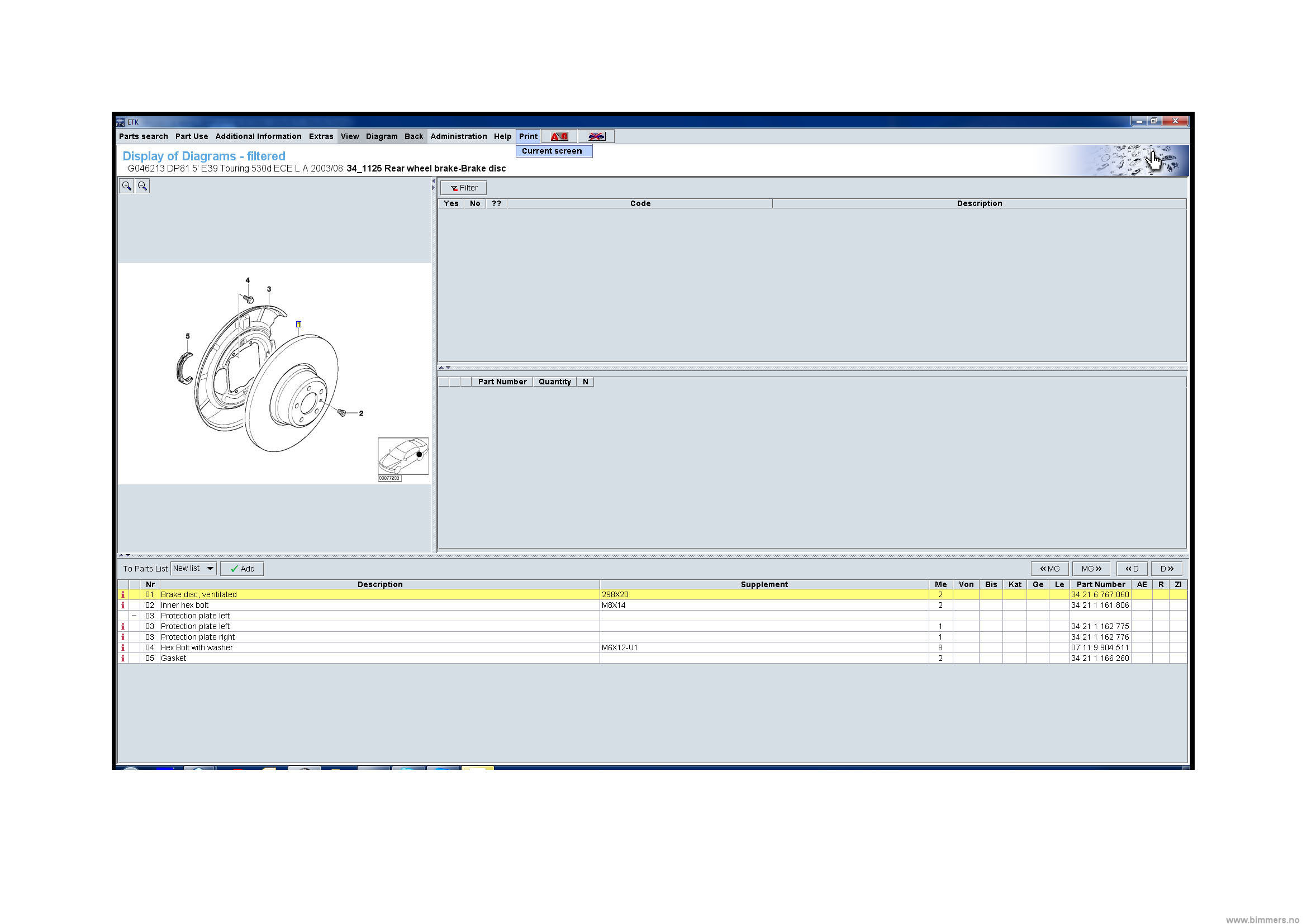The height and width of the screenshot is (924, 1307).
Task: Click the Filter button
Action: pos(463,188)
